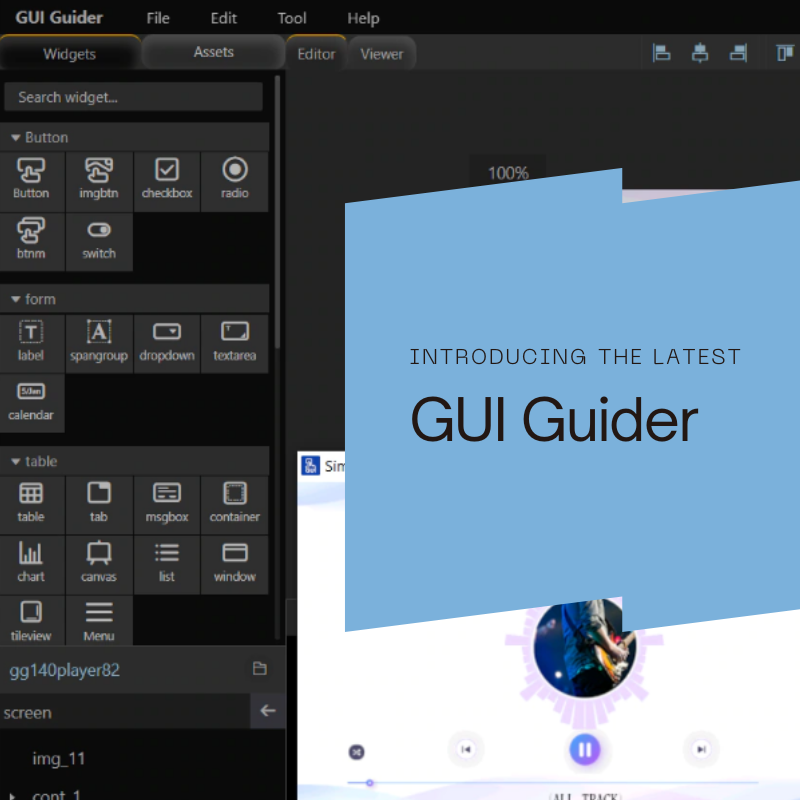
Task: Open the File menu
Action: click(158, 18)
